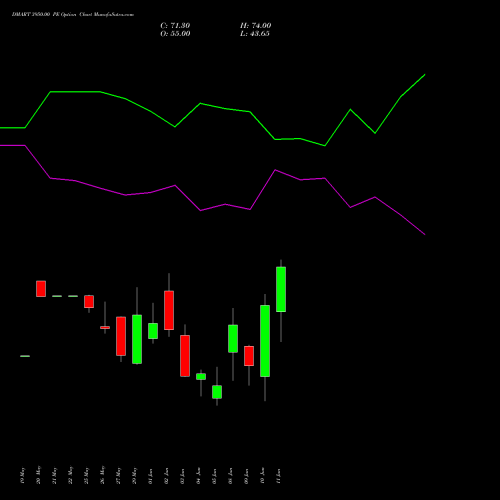Click the tall green candlestick for 10 Jun

(265, 341)
